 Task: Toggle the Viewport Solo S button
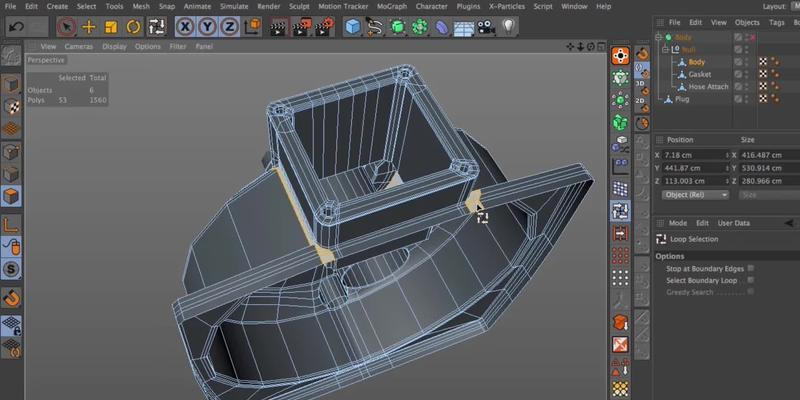click(11, 269)
